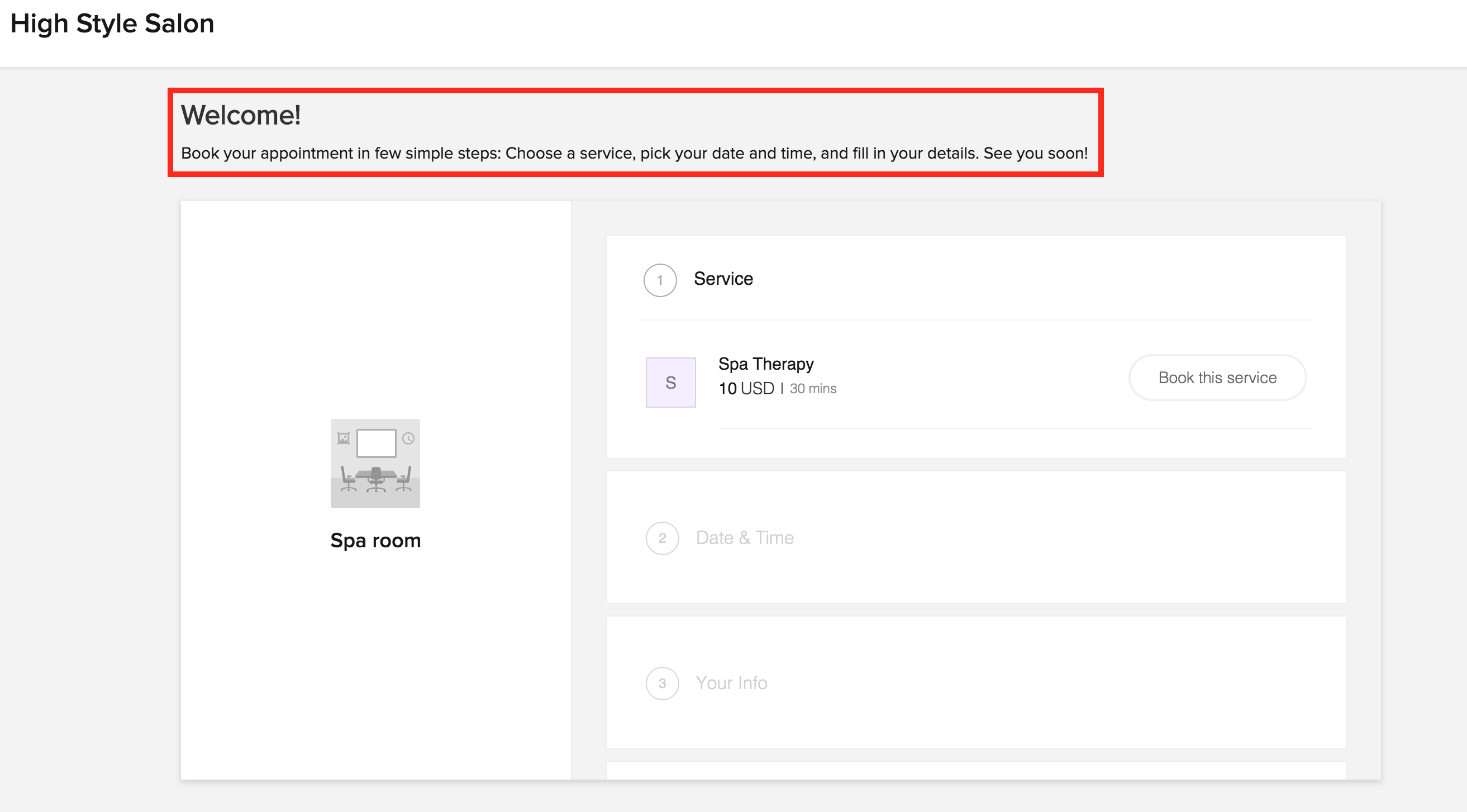Click the purple S service avatar icon

coord(670,383)
